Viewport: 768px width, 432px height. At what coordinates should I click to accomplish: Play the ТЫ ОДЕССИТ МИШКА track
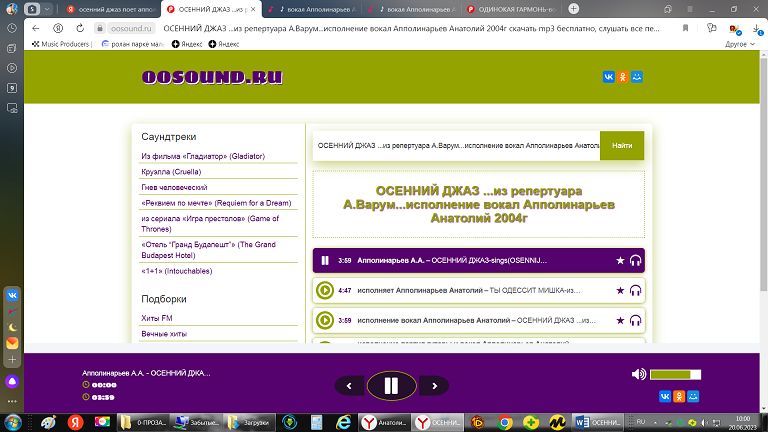324,290
